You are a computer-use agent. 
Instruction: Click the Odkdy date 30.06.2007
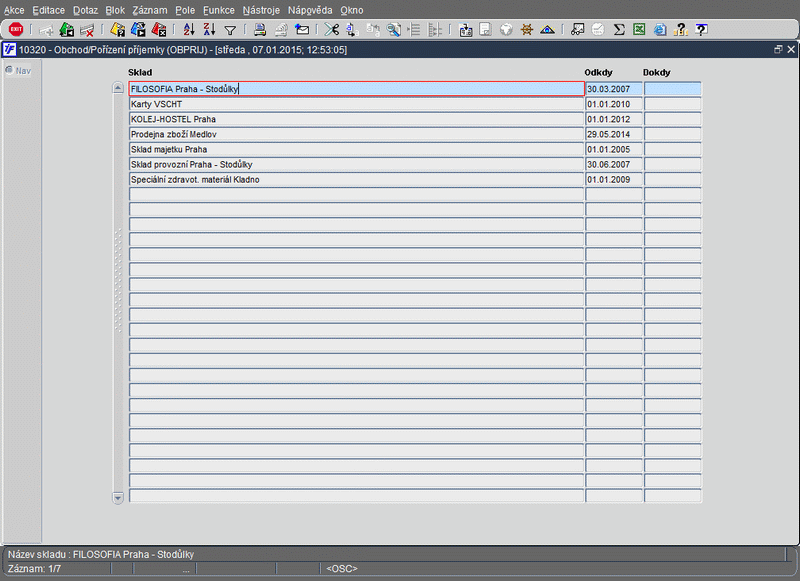(614, 164)
